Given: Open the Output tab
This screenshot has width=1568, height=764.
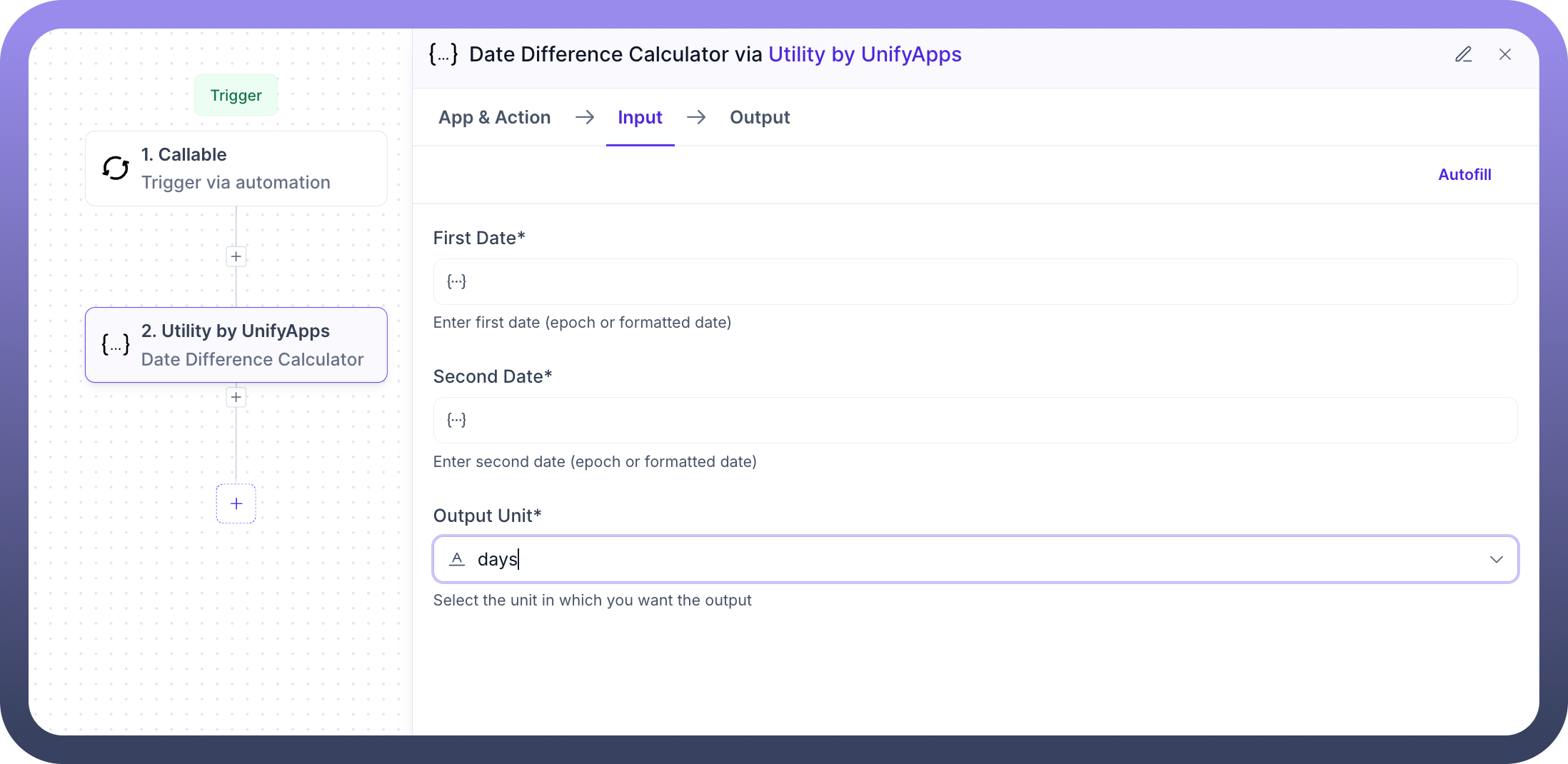Looking at the screenshot, I should (x=759, y=117).
